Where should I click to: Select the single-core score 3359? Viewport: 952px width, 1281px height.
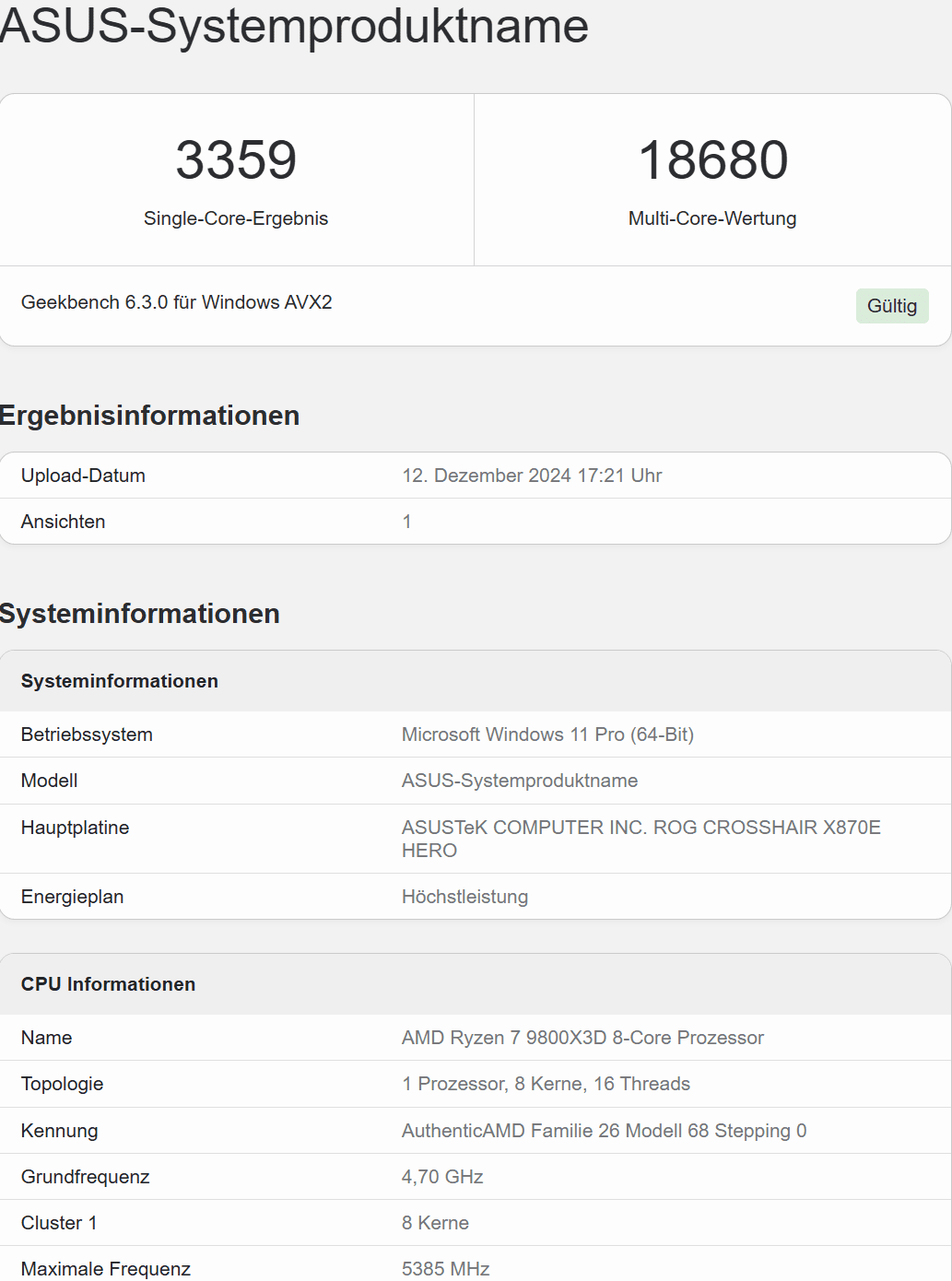236,159
